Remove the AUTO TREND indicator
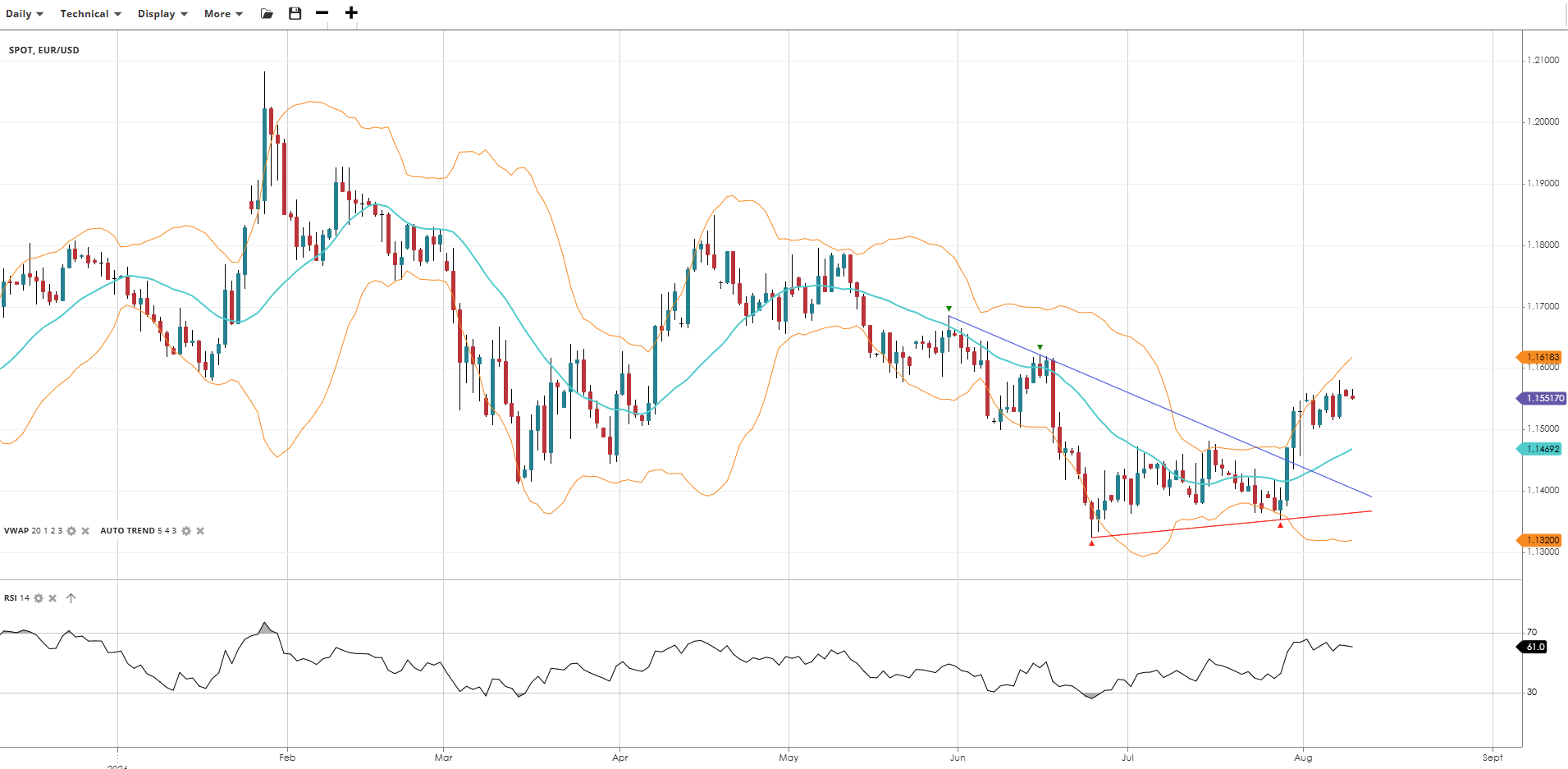The height and width of the screenshot is (769, 1568). (x=200, y=531)
